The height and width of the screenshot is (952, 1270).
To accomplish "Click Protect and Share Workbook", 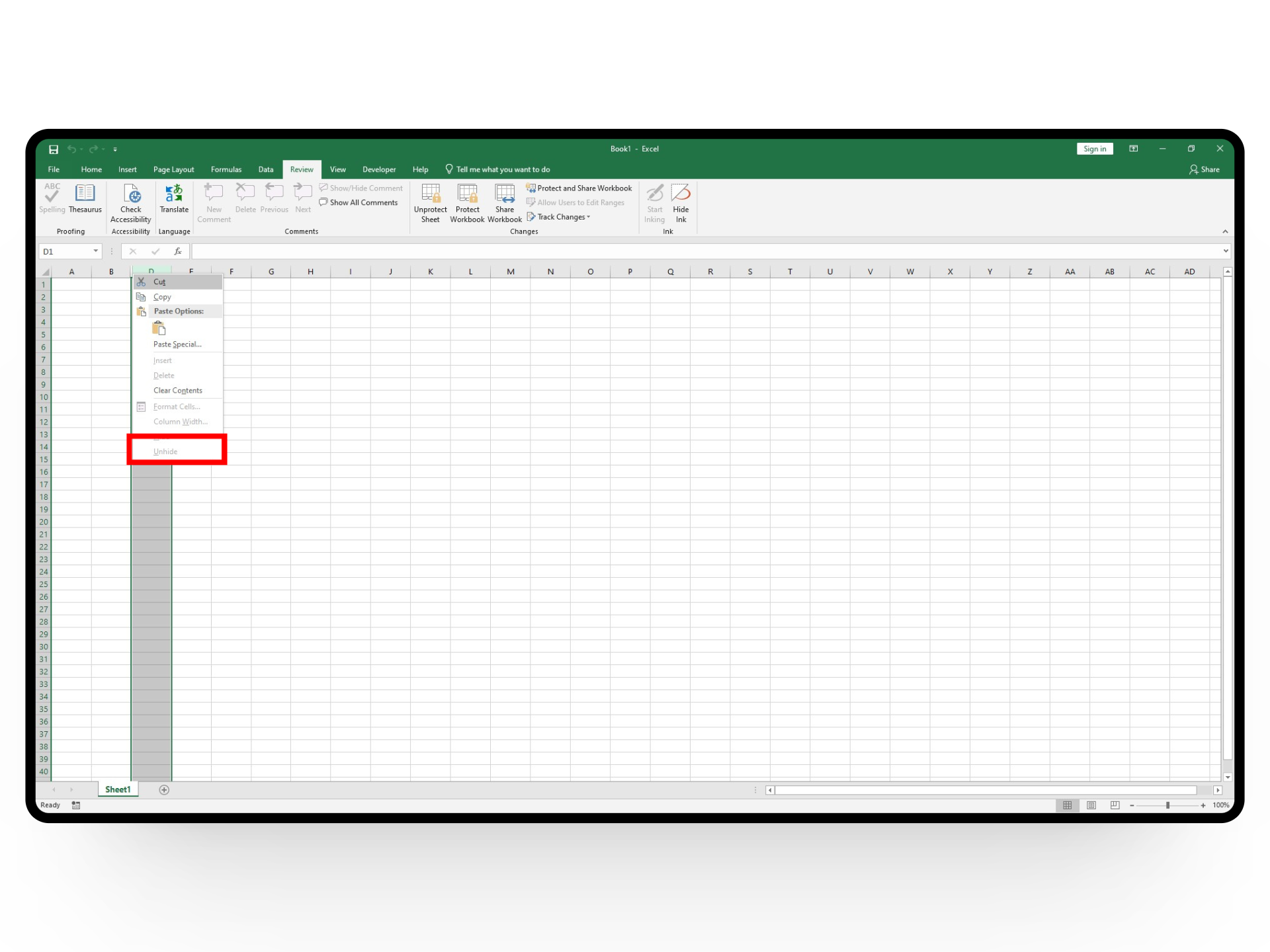I will tap(579, 188).
